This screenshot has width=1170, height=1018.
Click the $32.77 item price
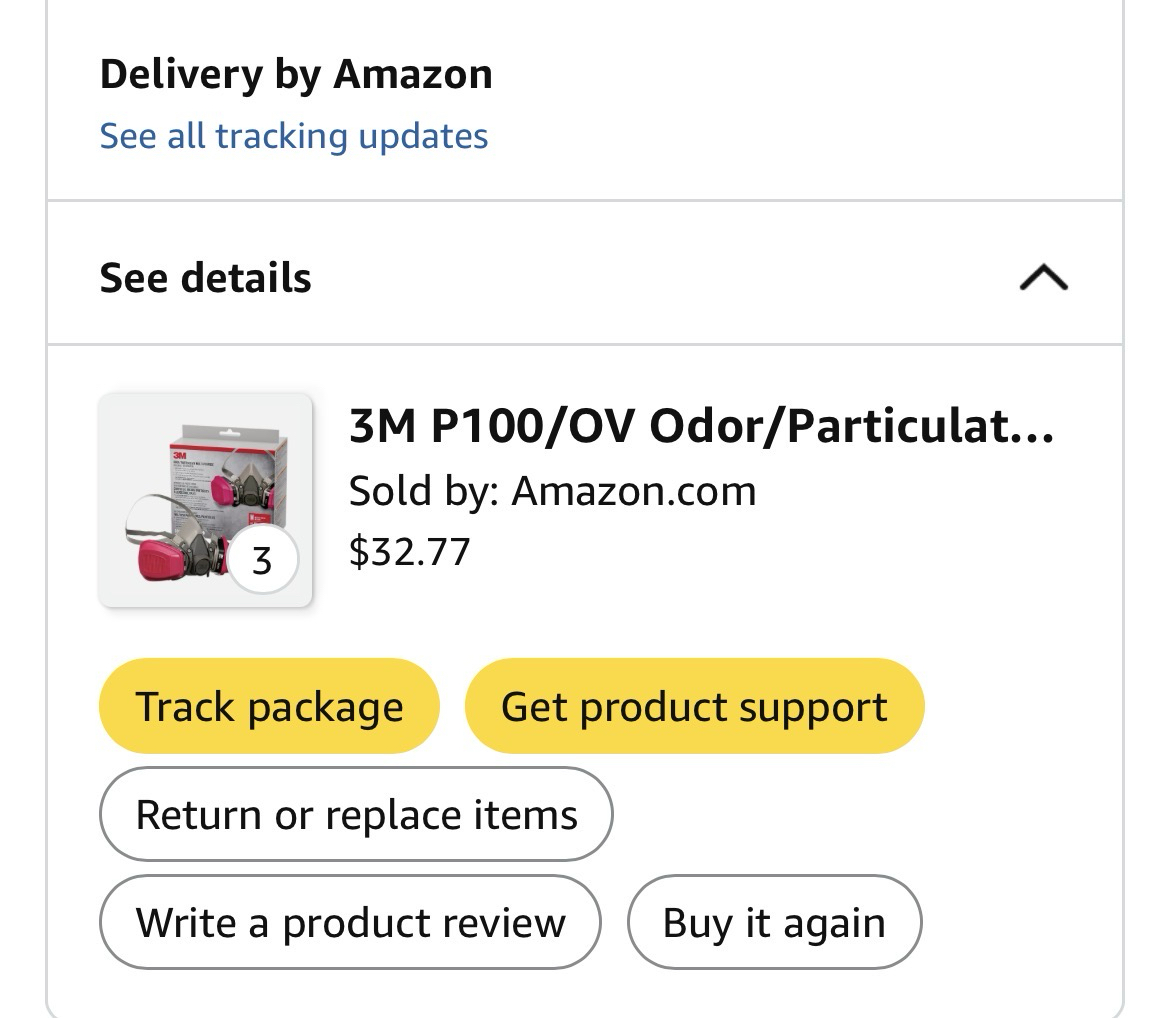pos(409,551)
